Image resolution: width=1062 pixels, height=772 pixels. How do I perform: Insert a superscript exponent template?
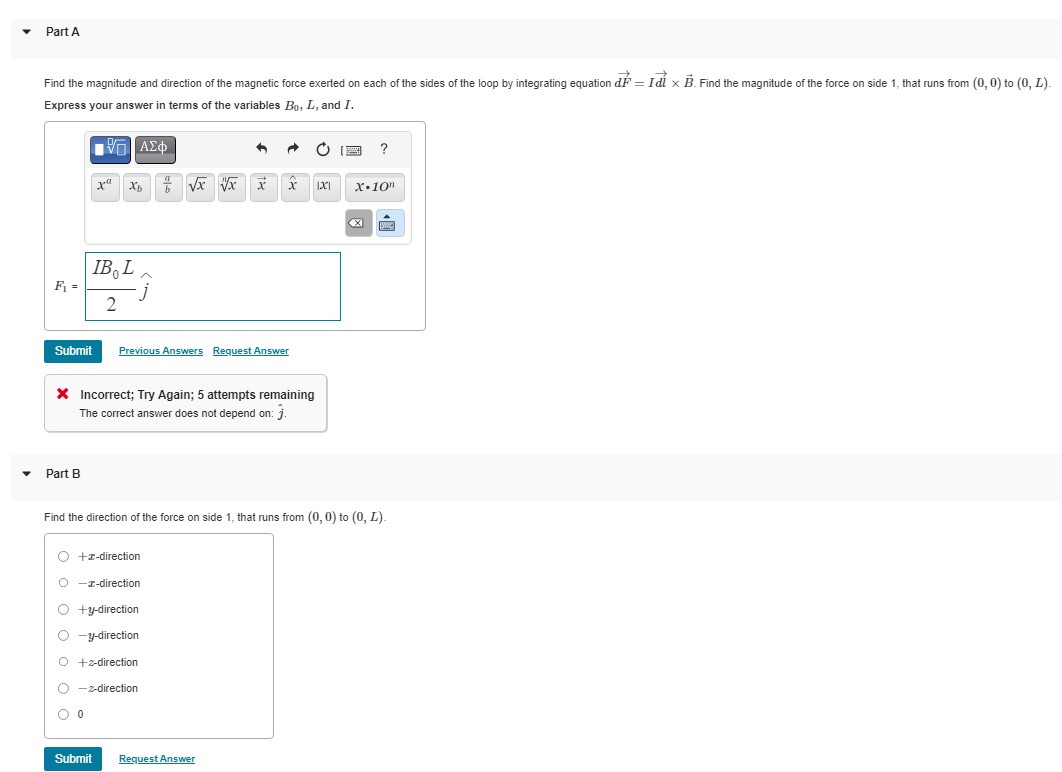click(x=105, y=187)
